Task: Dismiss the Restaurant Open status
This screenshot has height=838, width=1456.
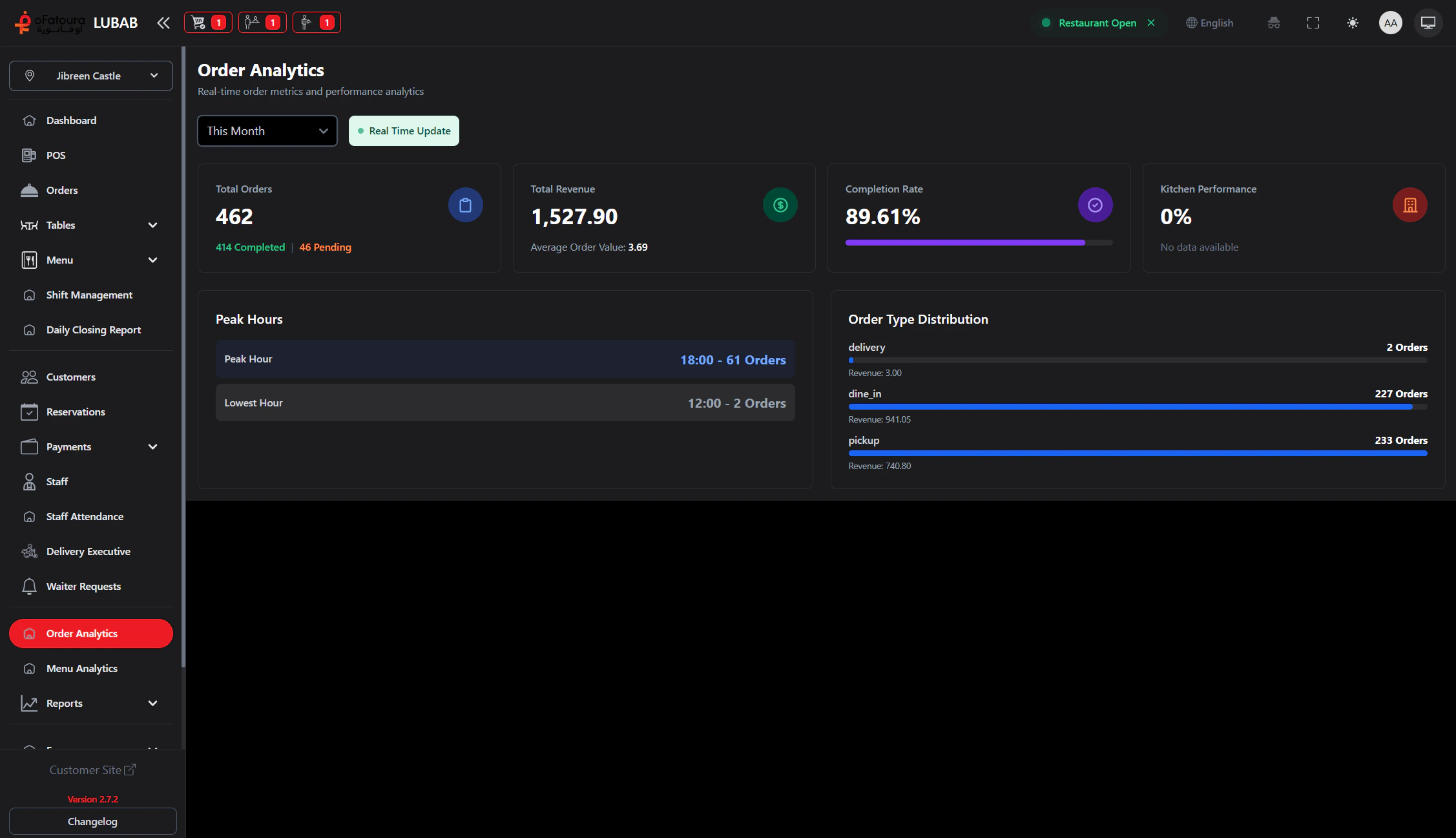Action: 1152,23
